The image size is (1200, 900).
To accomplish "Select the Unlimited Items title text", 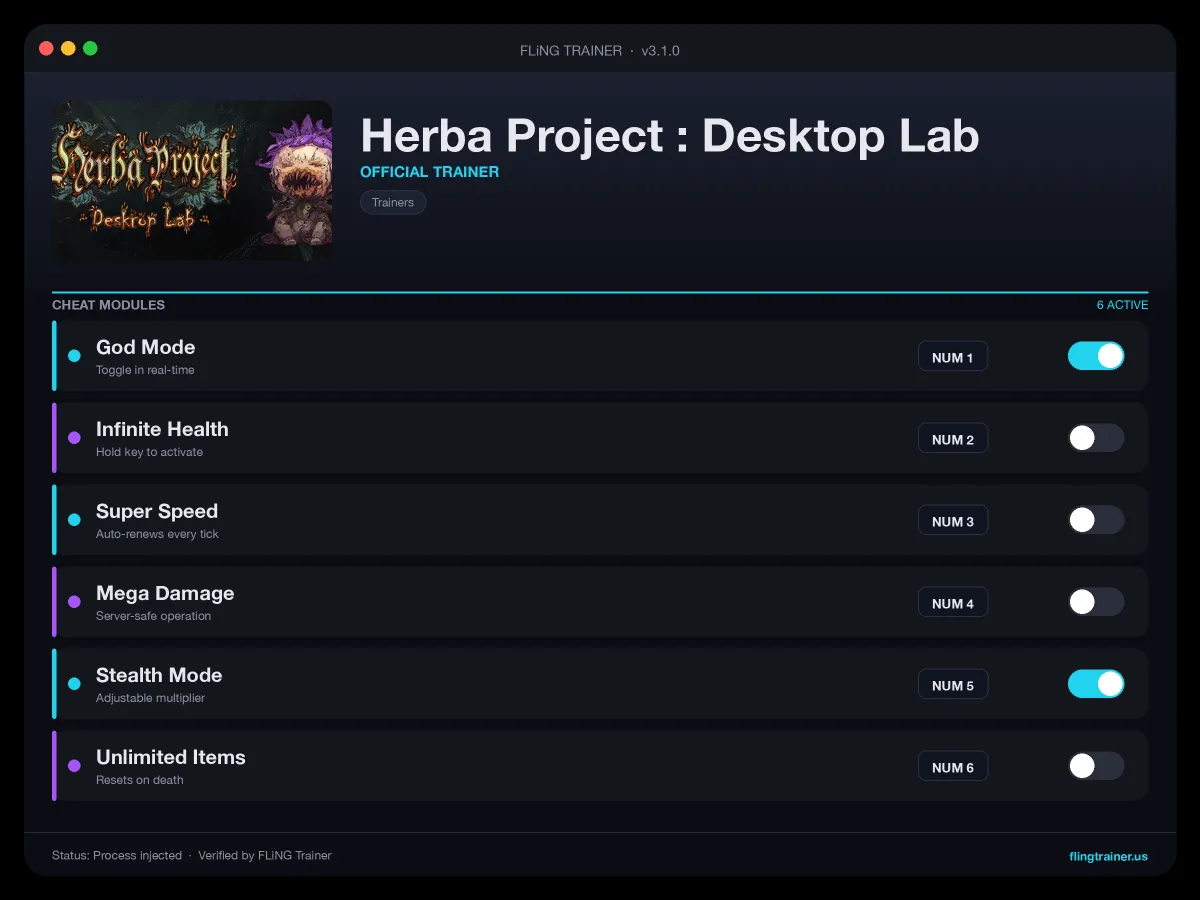I will 171,757.
